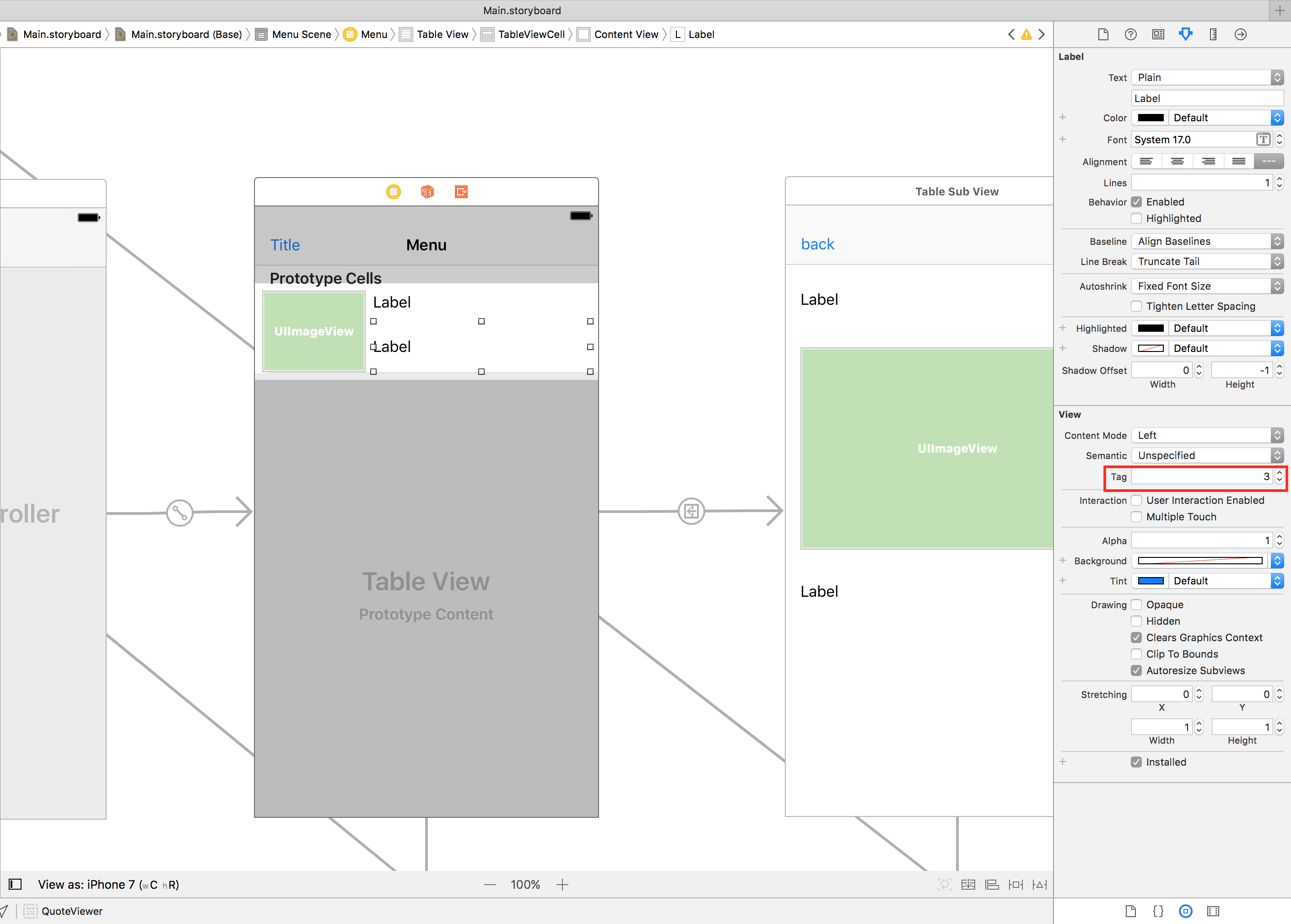1291x924 pixels.
Task: Click View as: iPhone 7 device bar
Action: pos(108,885)
